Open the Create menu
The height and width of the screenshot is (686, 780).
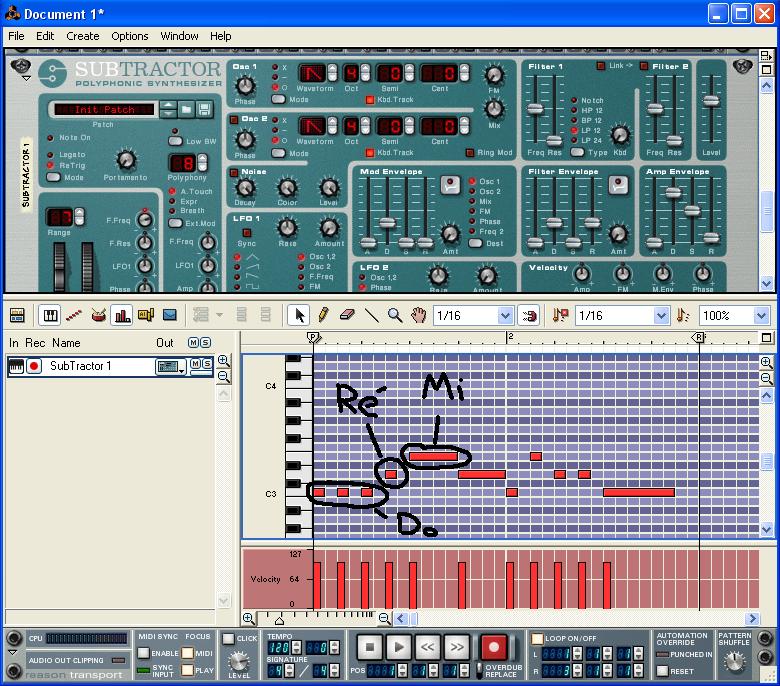pos(83,36)
